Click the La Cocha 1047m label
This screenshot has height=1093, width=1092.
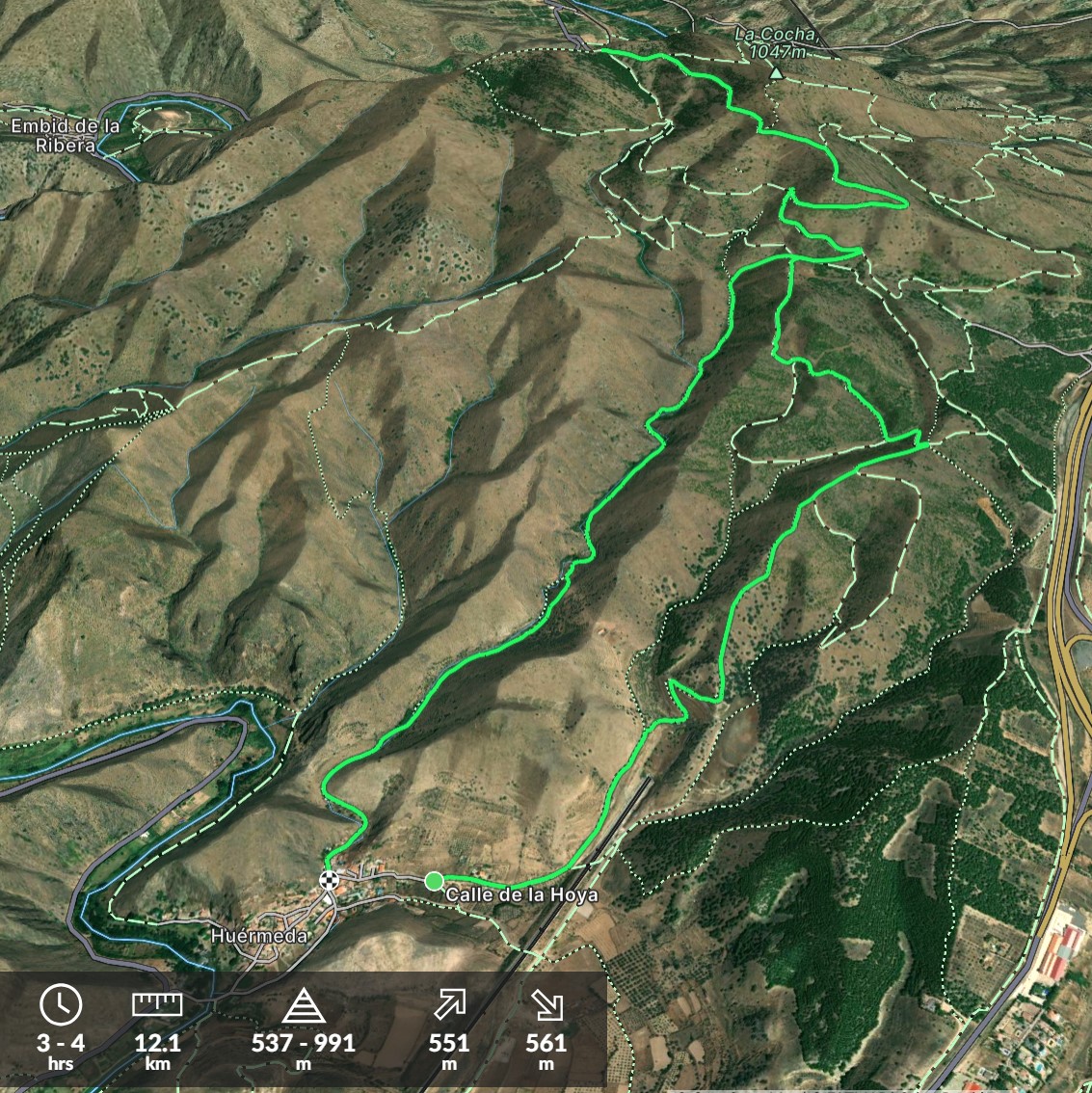[777, 42]
